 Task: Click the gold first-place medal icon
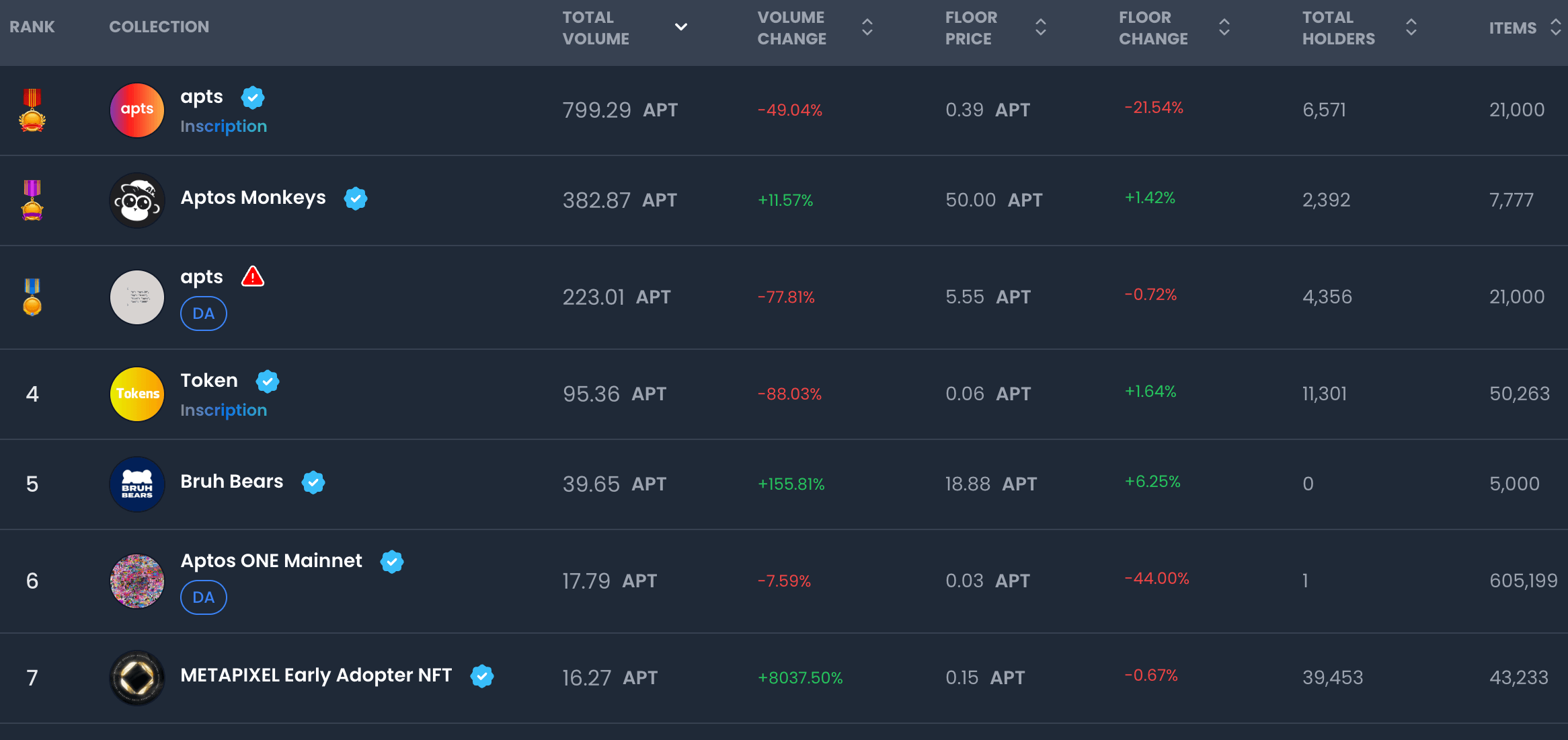pyautogui.click(x=32, y=110)
